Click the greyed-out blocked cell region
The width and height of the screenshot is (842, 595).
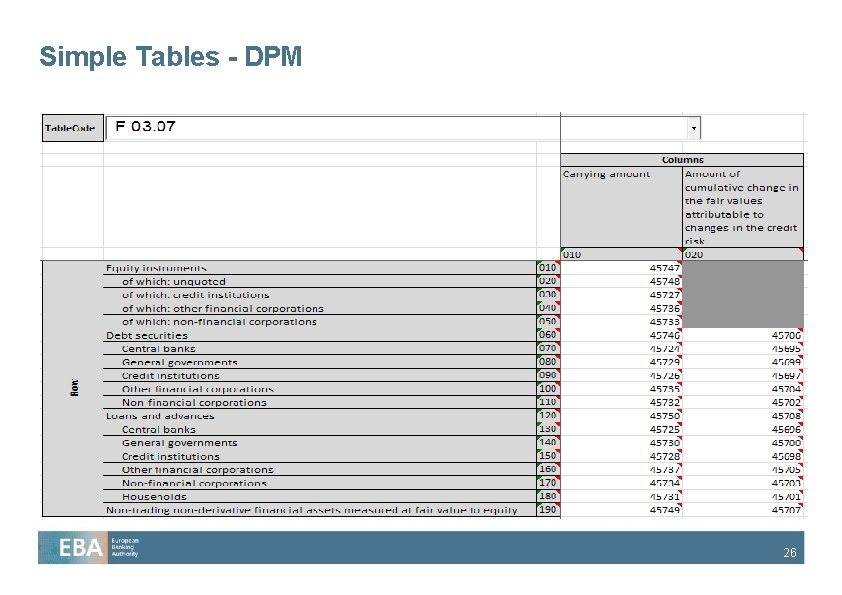point(742,295)
